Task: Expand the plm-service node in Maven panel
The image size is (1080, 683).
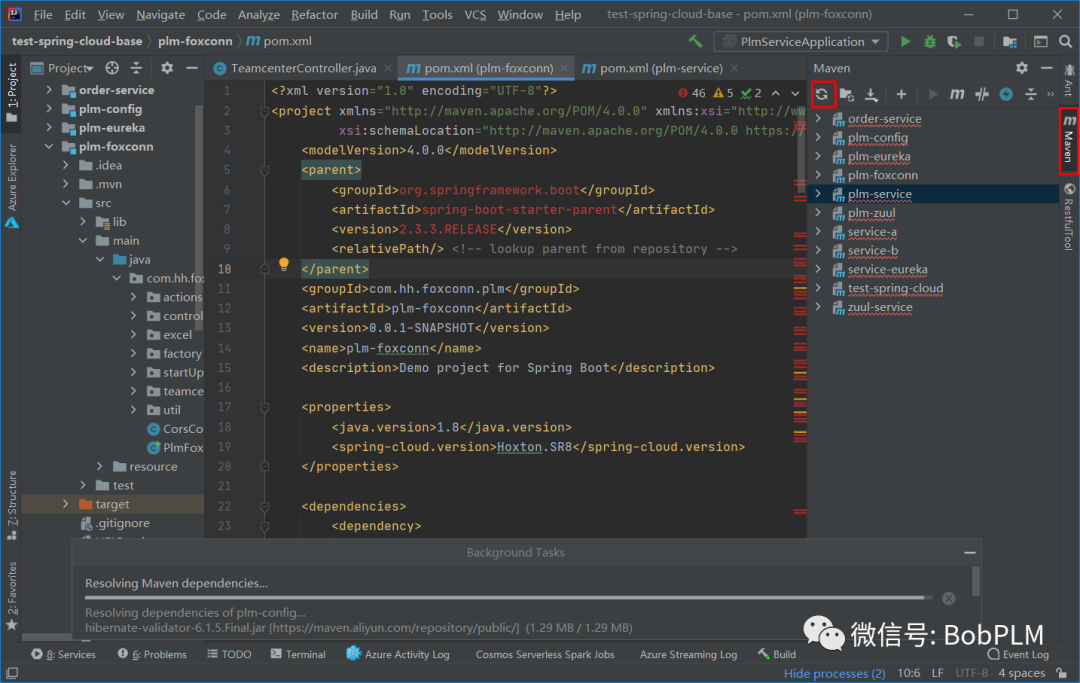Action: (818, 194)
